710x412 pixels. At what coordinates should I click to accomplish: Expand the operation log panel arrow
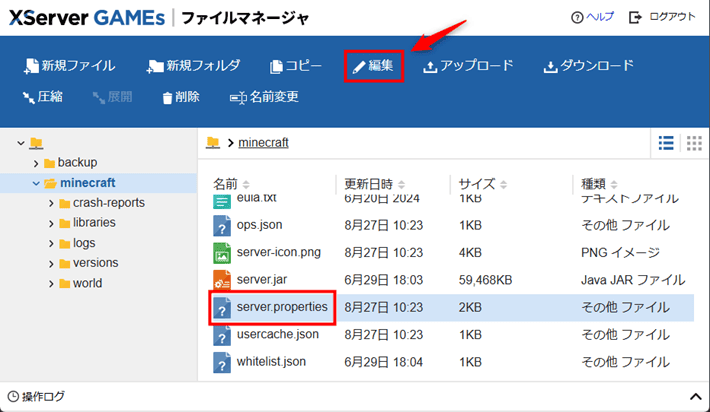695,397
